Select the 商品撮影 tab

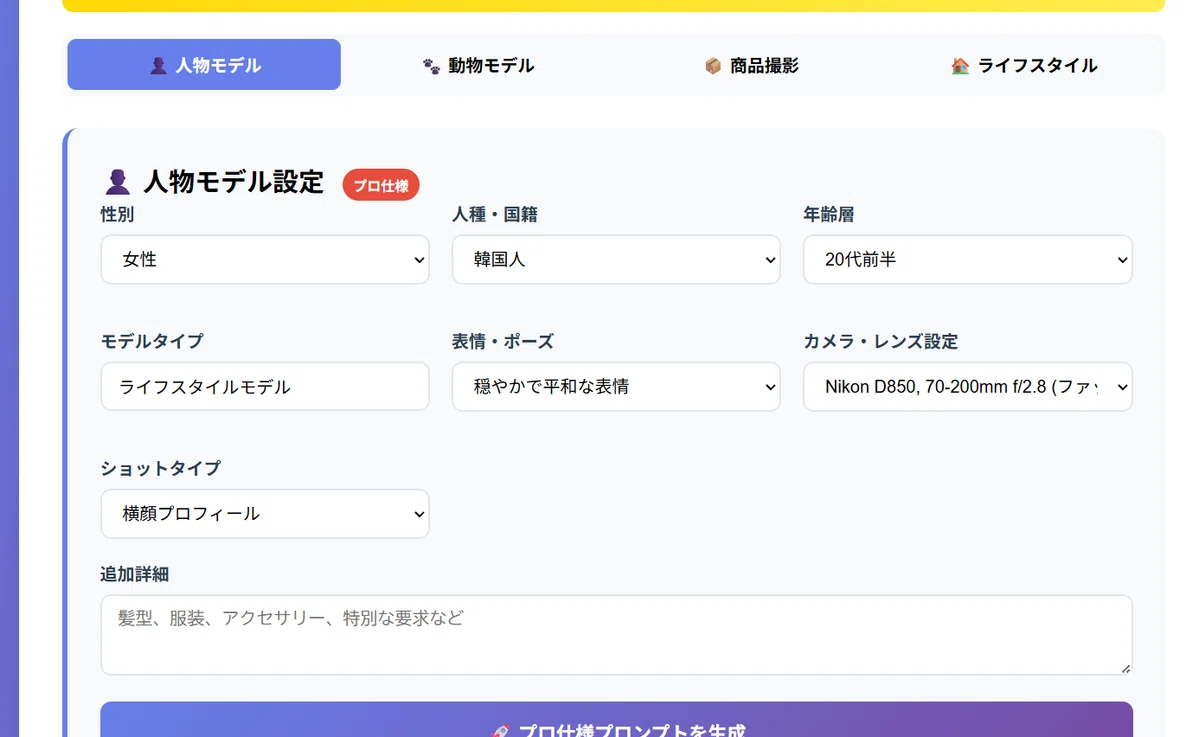tap(752, 65)
